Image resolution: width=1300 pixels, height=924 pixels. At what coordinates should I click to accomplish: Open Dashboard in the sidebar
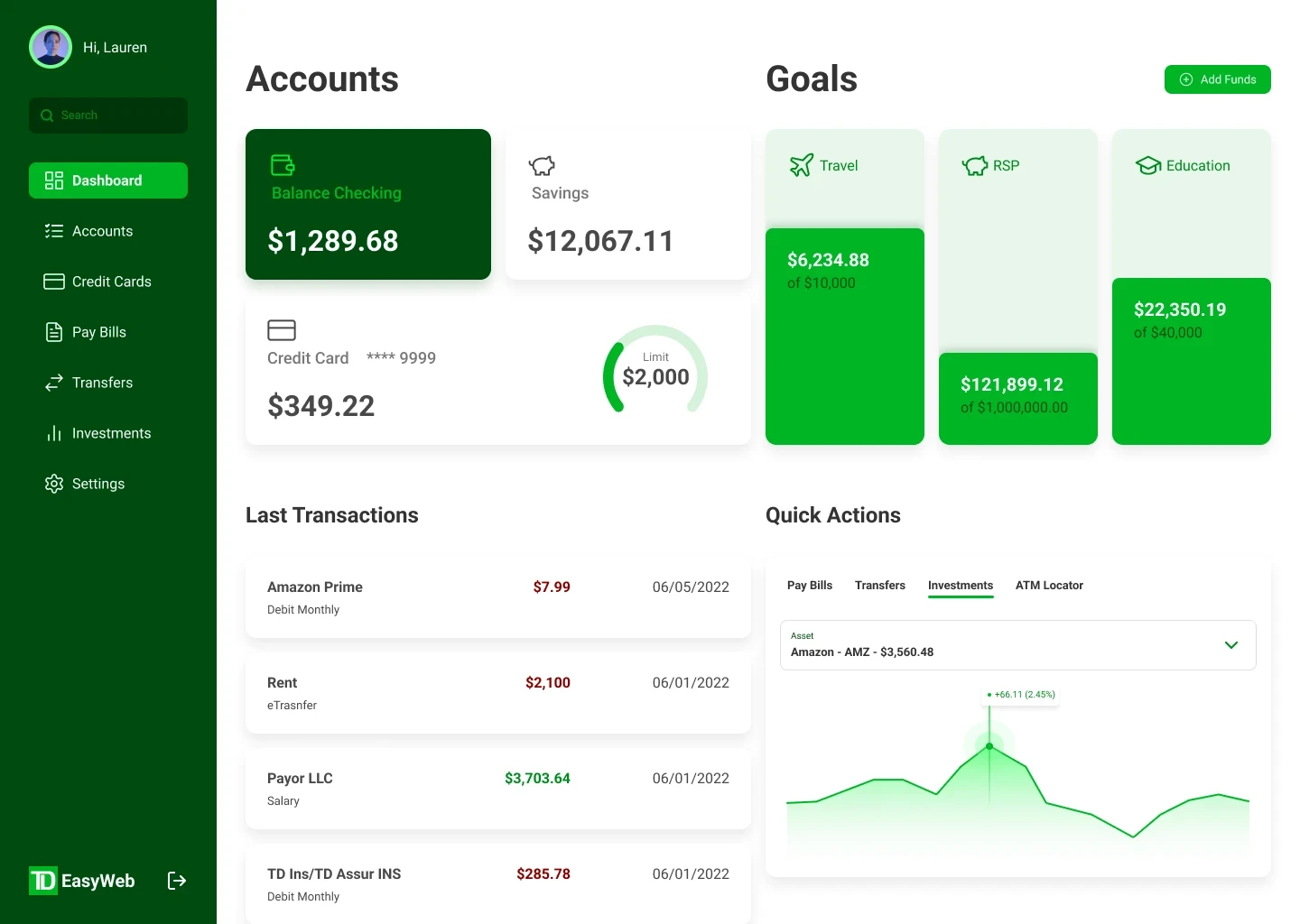click(x=108, y=180)
